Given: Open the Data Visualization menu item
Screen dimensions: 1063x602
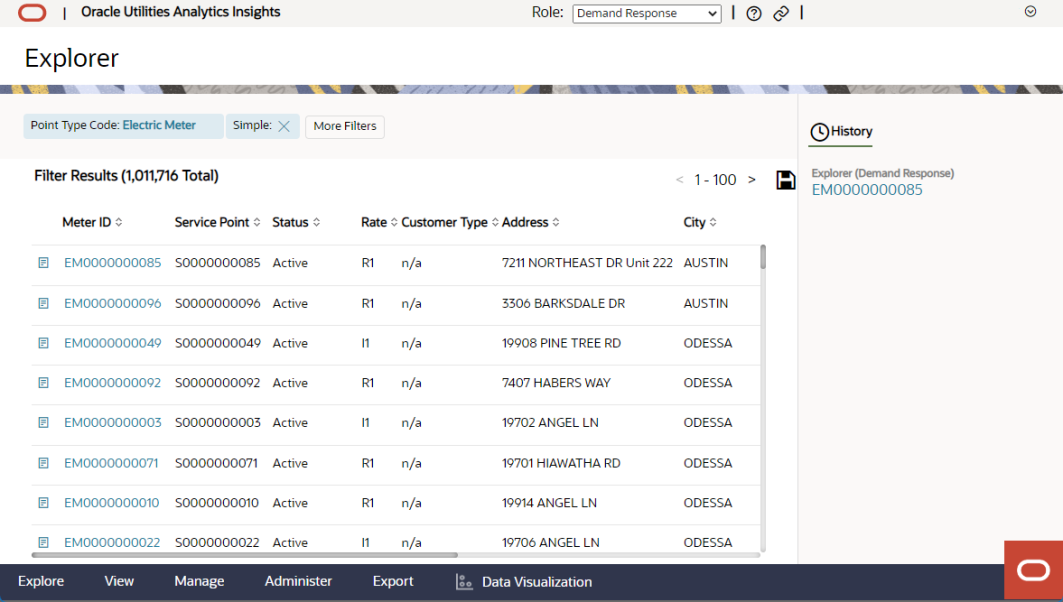Looking at the screenshot, I should pyautogui.click(x=524, y=582).
